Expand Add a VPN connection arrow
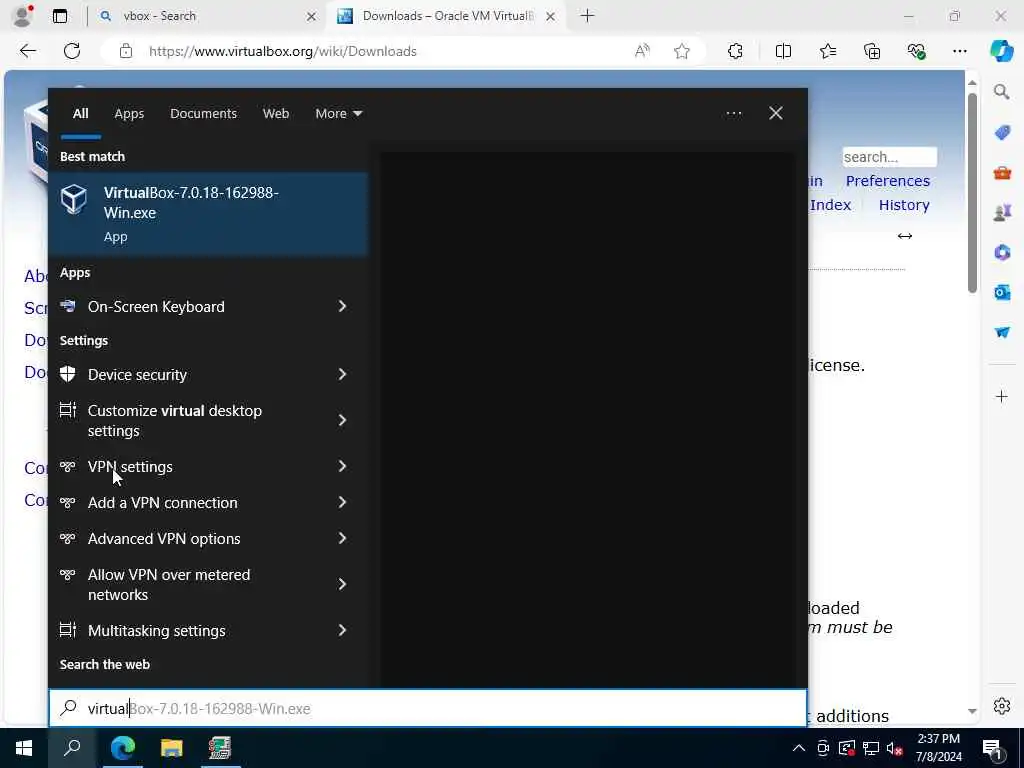The width and height of the screenshot is (1024, 768). [342, 502]
